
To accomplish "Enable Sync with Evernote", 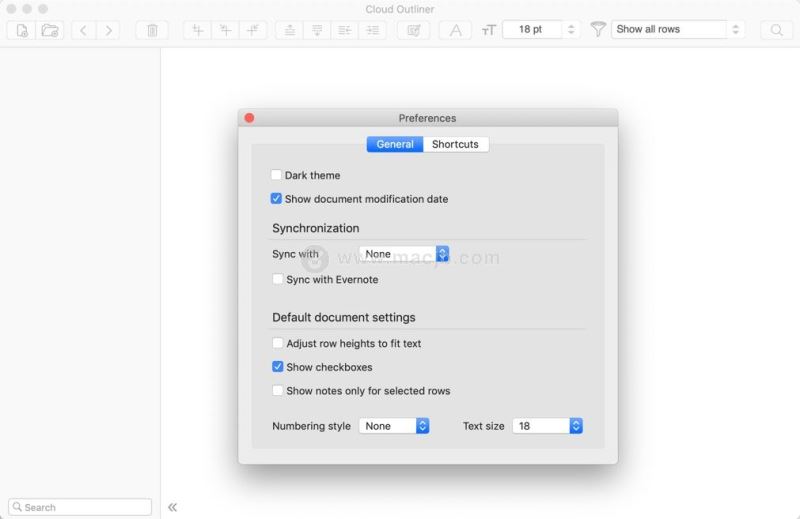I will 278,279.
